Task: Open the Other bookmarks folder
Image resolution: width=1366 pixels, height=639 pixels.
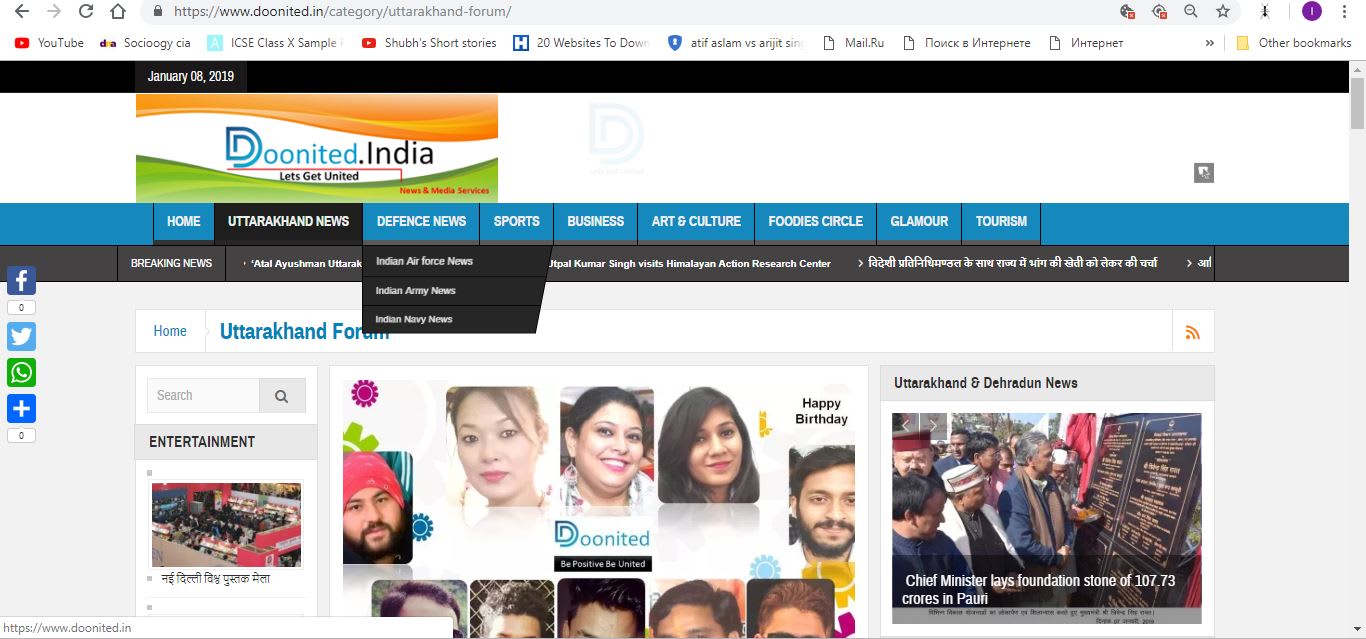Action: tap(1294, 43)
